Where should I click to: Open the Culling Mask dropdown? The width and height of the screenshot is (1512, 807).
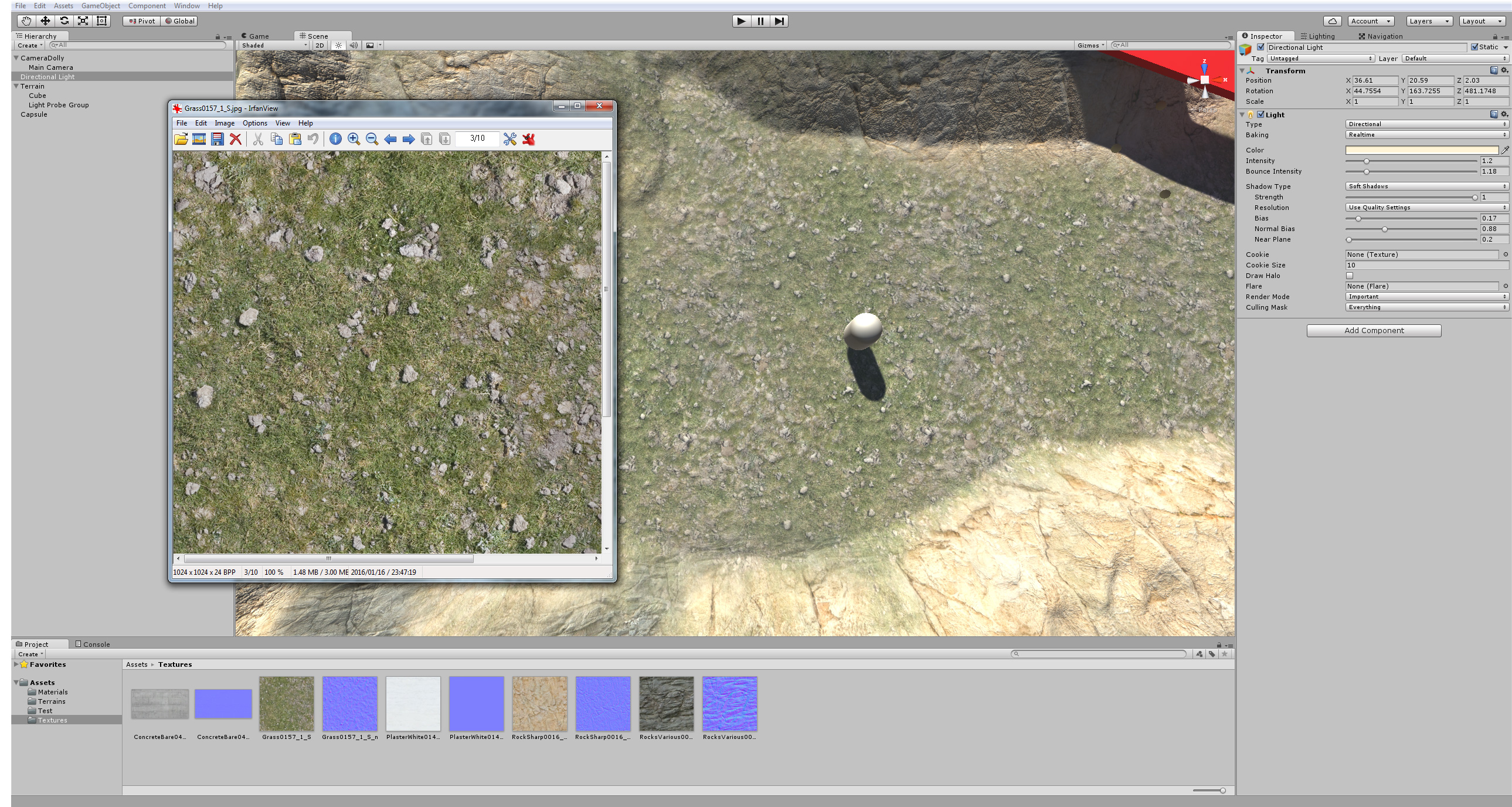(1426, 308)
